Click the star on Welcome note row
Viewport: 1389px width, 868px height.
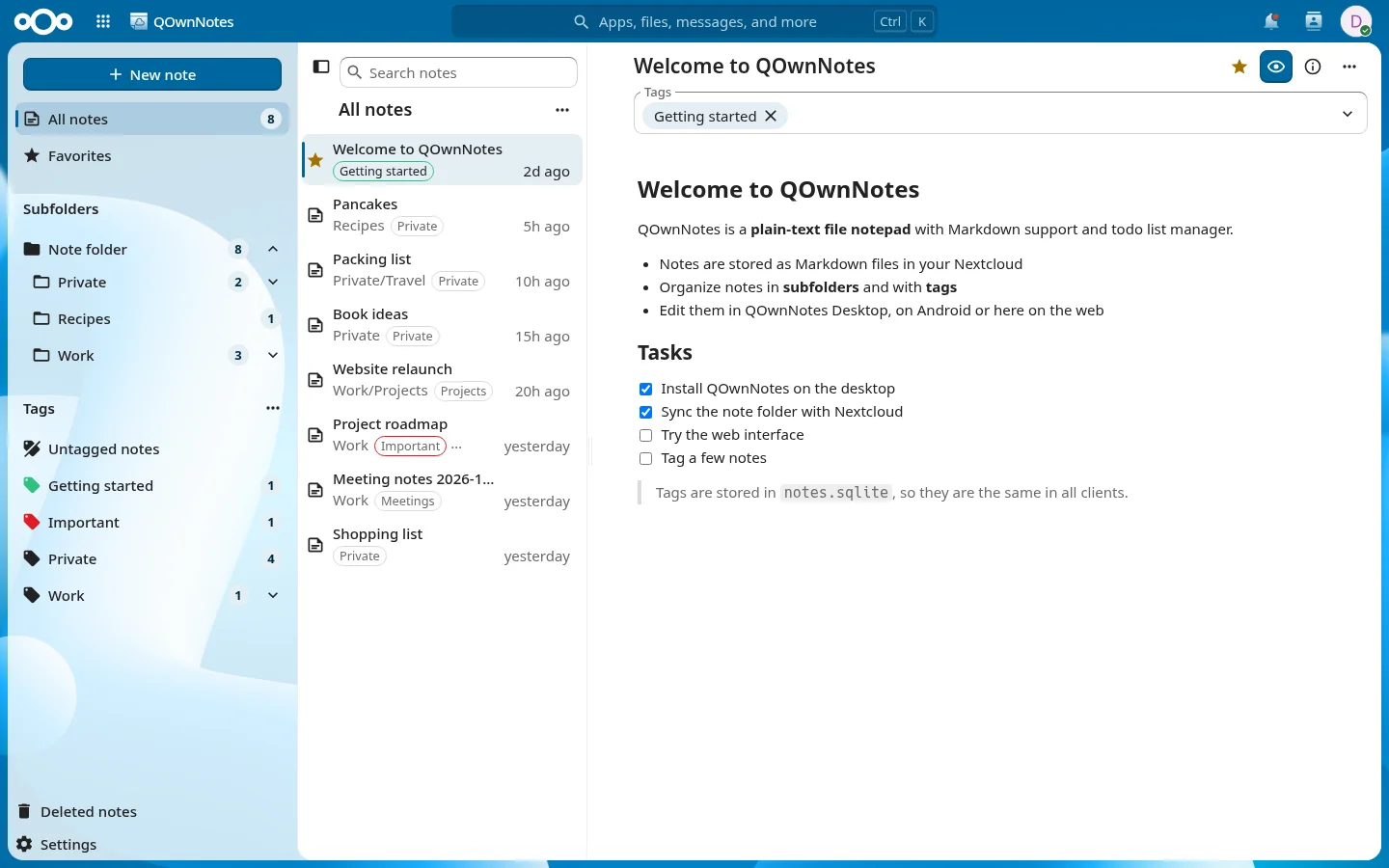[x=315, y=160]
